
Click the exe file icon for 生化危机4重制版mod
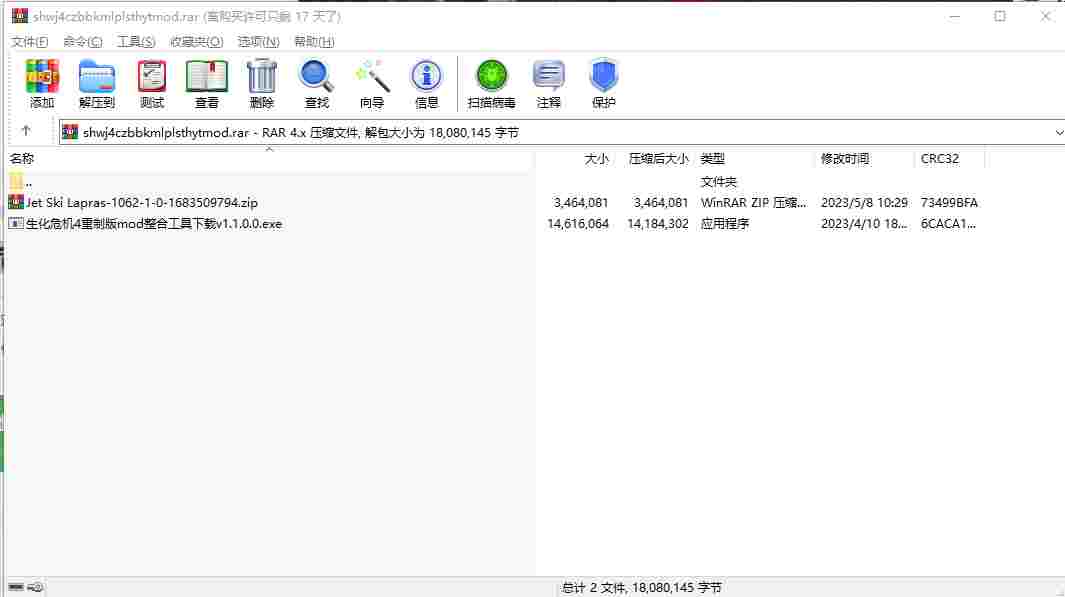[16, 223]
